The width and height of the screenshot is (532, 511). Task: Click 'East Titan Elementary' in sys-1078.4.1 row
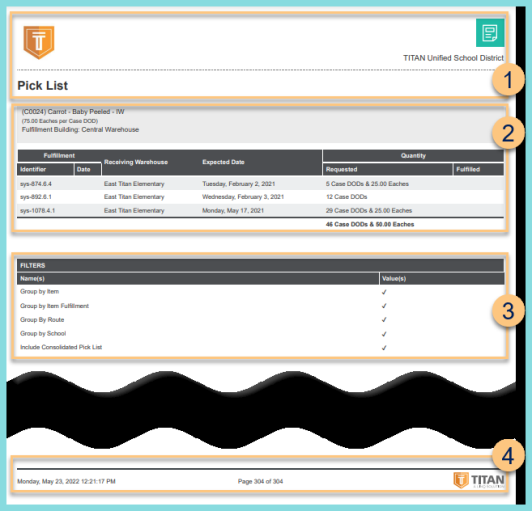[134, 211]
